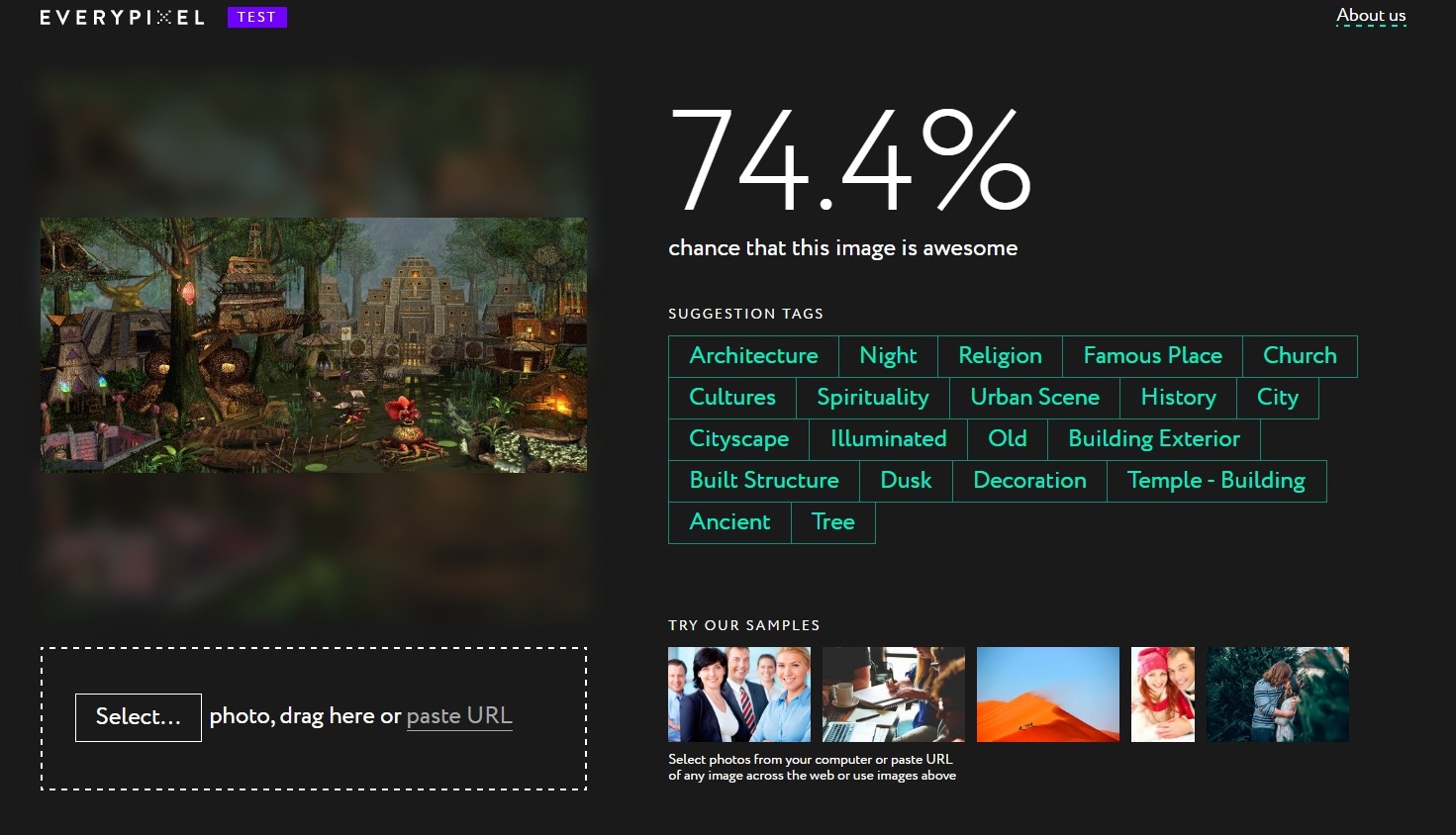Select the Famous Place tag
Image resolution: width=1456 pixels, height=835 pixels.
(x=1152, y=356)
